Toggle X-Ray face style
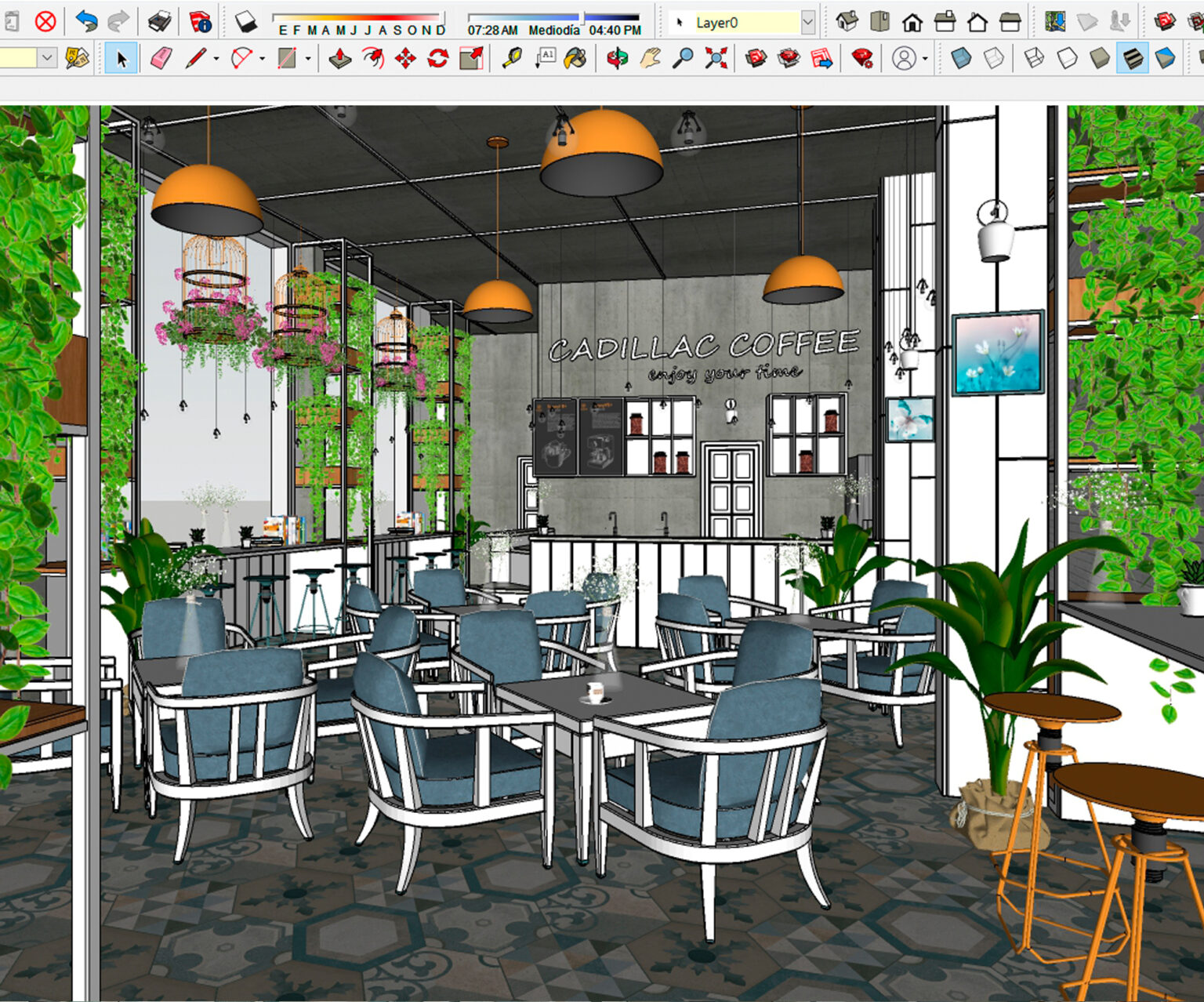The width and height of the screenshot is (1204, 1002). click(x=961, y=58)
